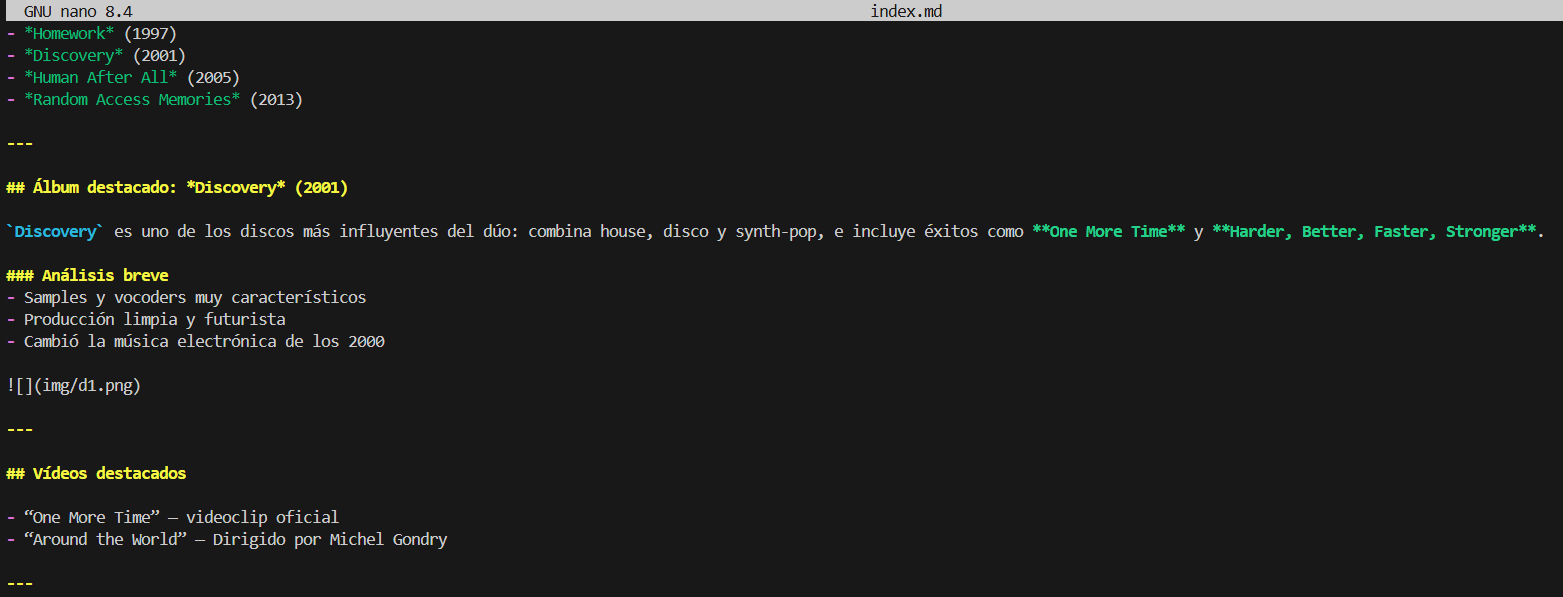Click the Vídeos destacados heading
This screenshot has height=597, width=1563.
coord(96,473)
